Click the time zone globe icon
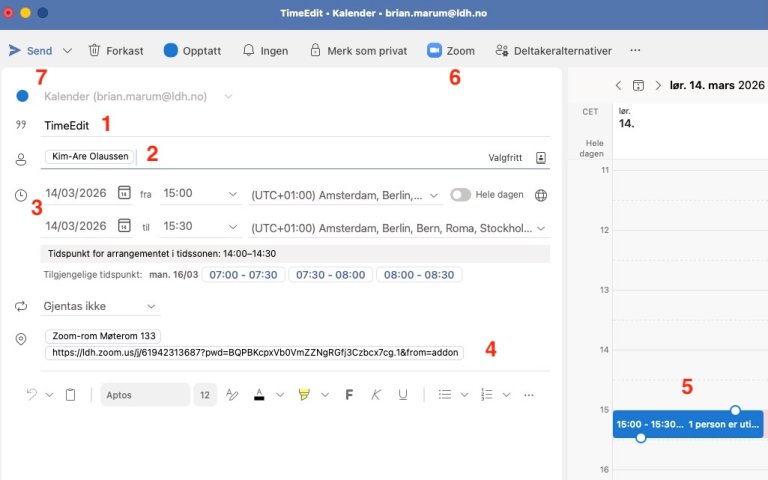 [x=541, y=195]
